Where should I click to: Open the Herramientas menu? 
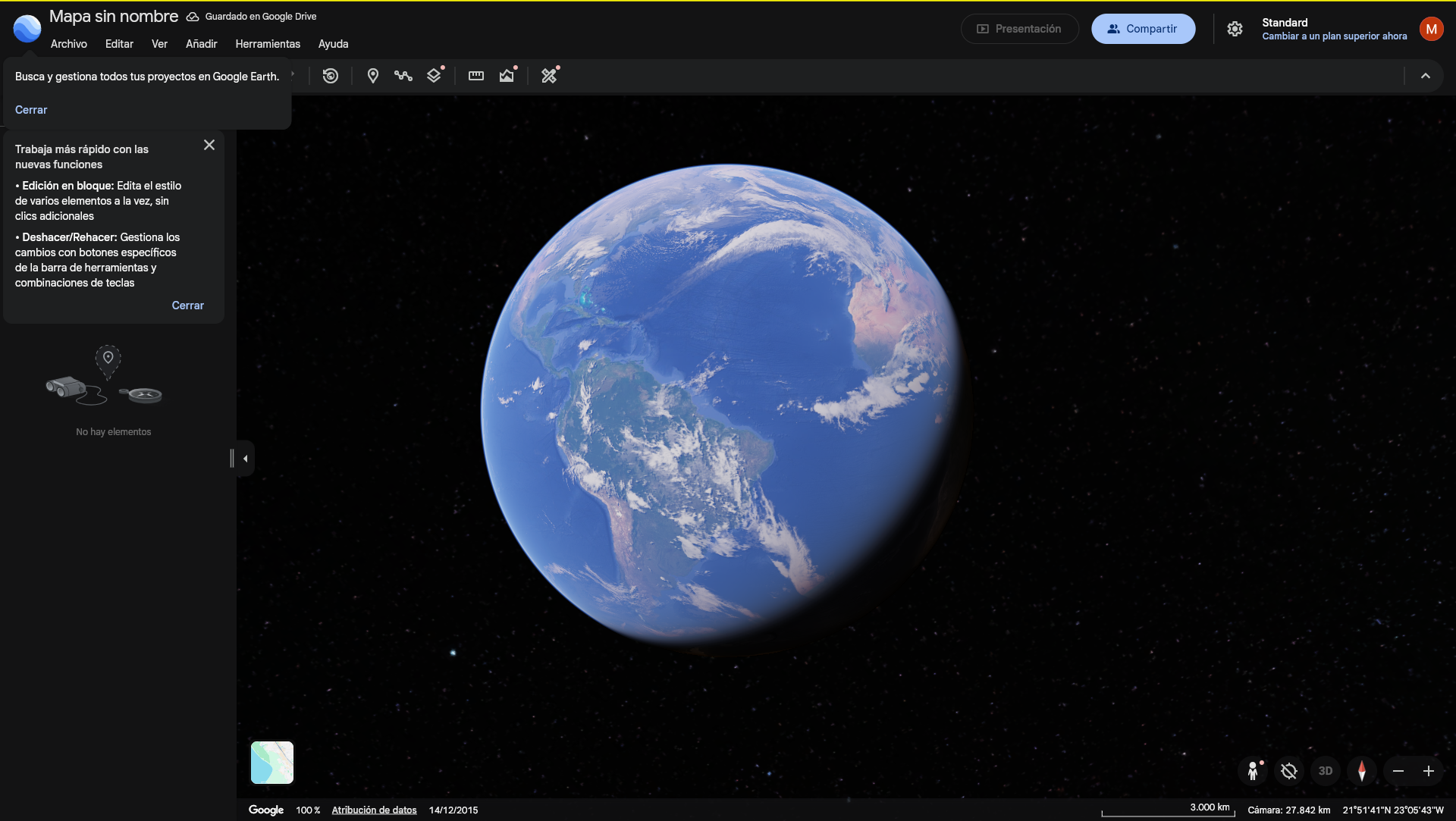268,44
